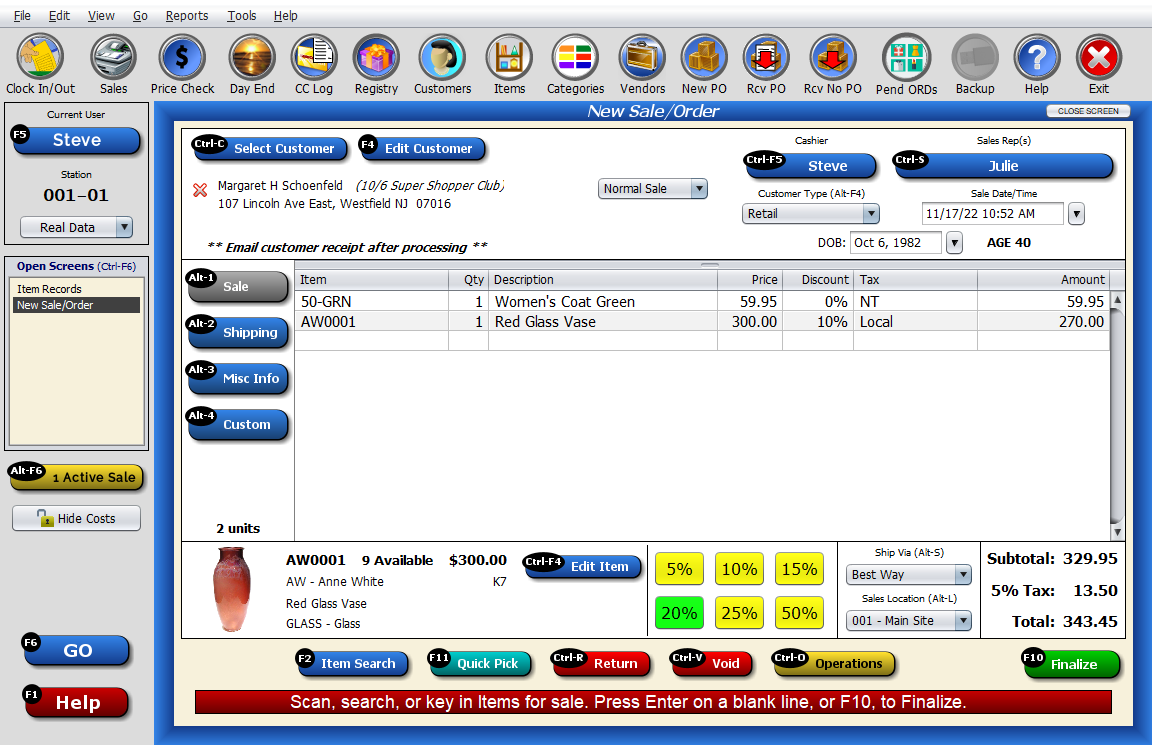Viewport: 1152px width, 745px height.
Task: Open the Sale Date/Time dropdown
Action: [1075, 213]
